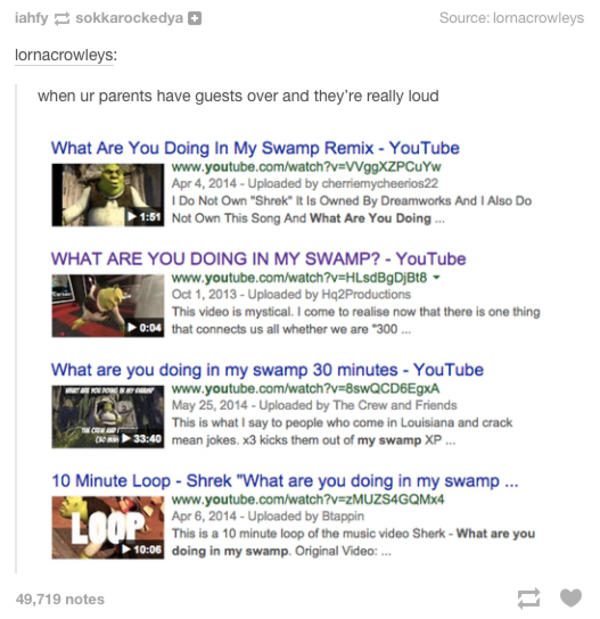Open 10 Minute Loop Shrek result title
Image resolution: width=600 pixels, height=619 pixels.
(x=285, y=481)
